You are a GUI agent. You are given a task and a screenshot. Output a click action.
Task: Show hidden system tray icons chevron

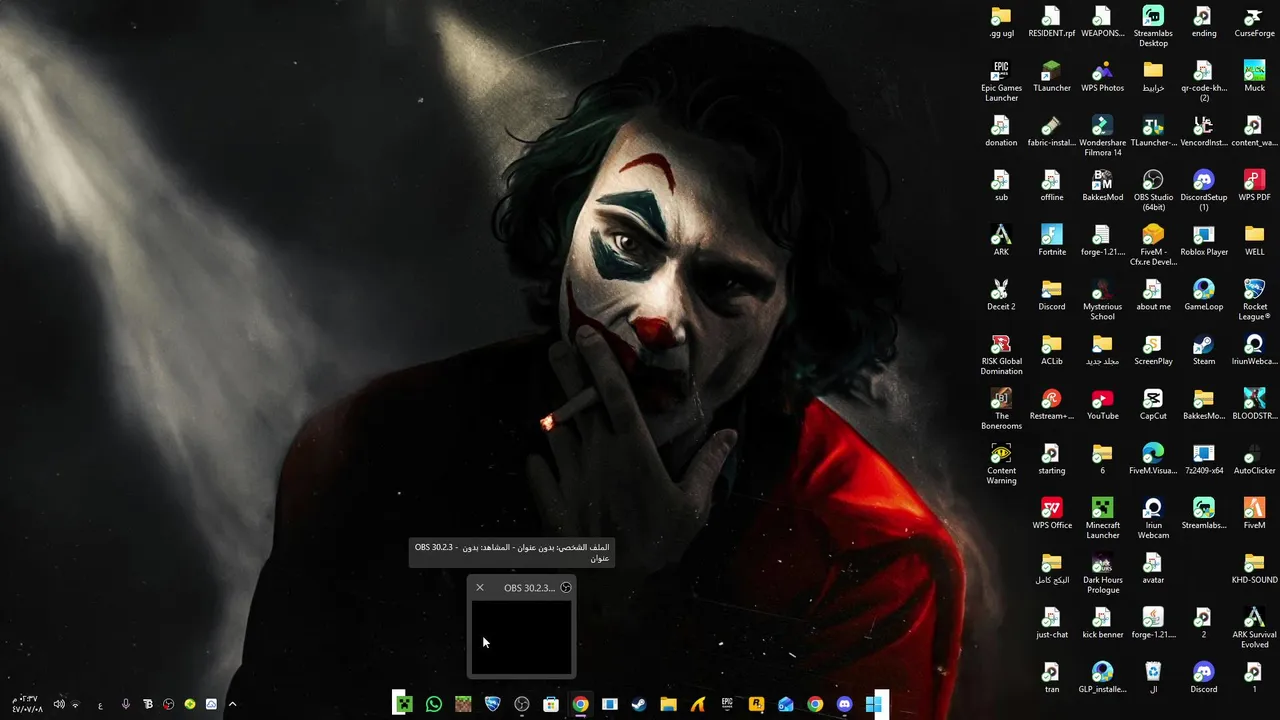(232, 704)
